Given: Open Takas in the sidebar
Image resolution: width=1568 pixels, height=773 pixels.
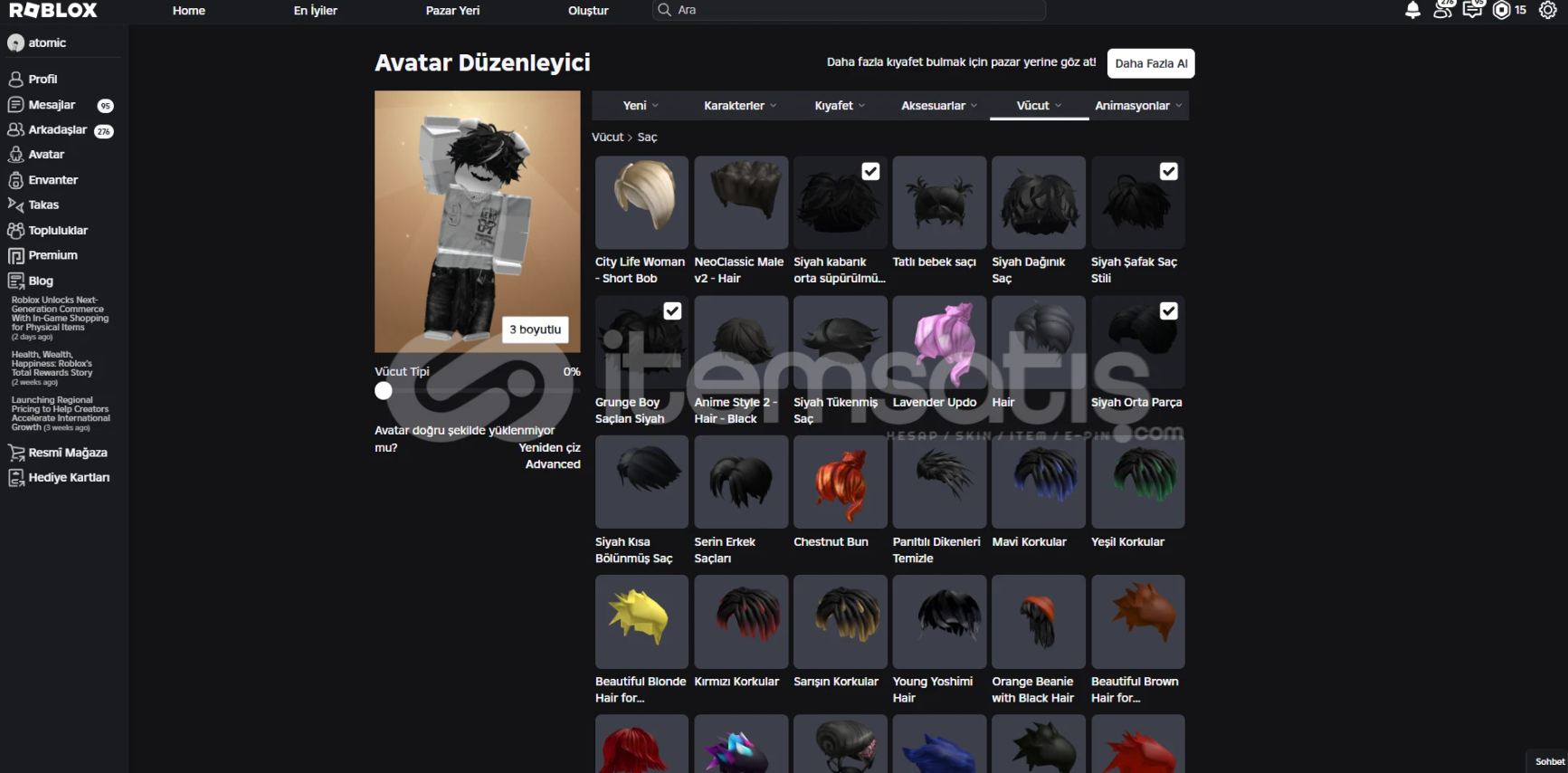Looking at the screenshot, I should point(33,205).
